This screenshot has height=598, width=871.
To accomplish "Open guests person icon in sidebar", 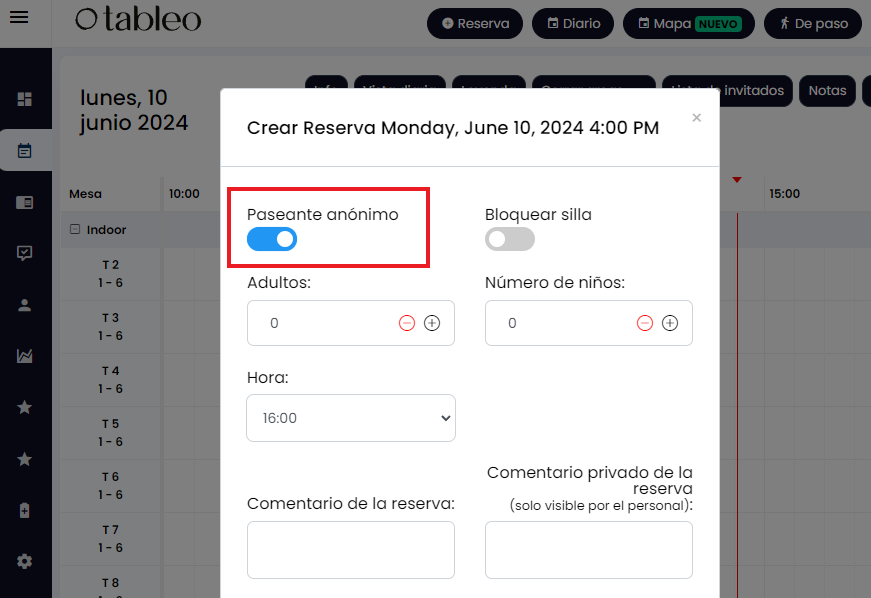I will tap(24, 305).
